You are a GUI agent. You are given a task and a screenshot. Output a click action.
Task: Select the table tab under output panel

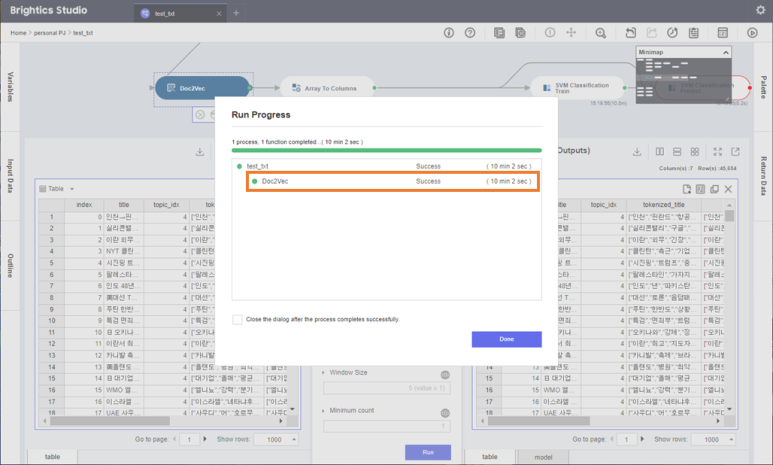click(x=490, y=457)
